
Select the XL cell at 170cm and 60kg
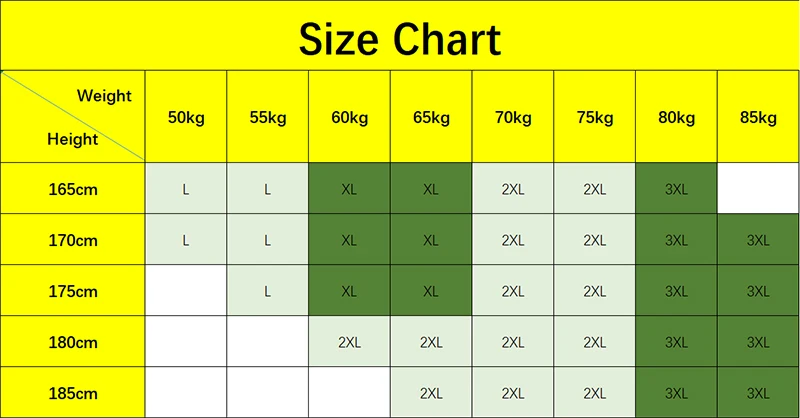[x=349, y=239]
